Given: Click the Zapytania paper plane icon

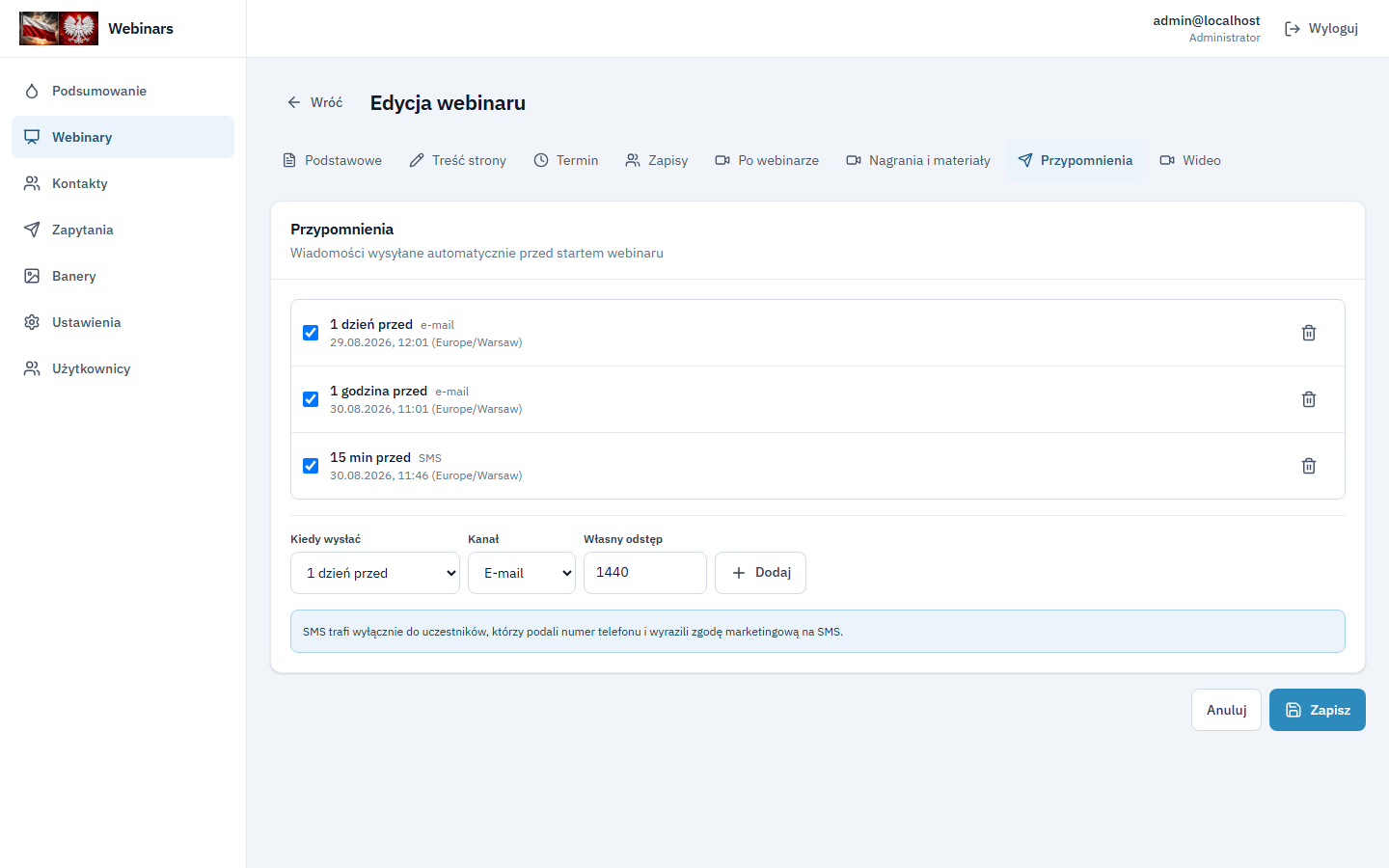Looking at the screenshot, I should [32, 230].
